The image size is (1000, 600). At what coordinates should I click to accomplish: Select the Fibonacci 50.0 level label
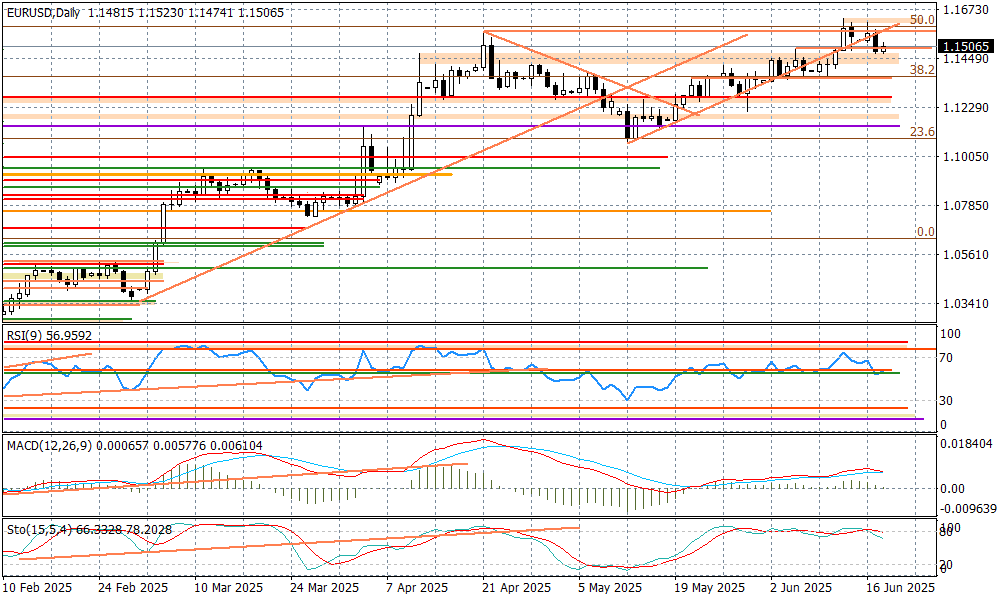[922, 20]
